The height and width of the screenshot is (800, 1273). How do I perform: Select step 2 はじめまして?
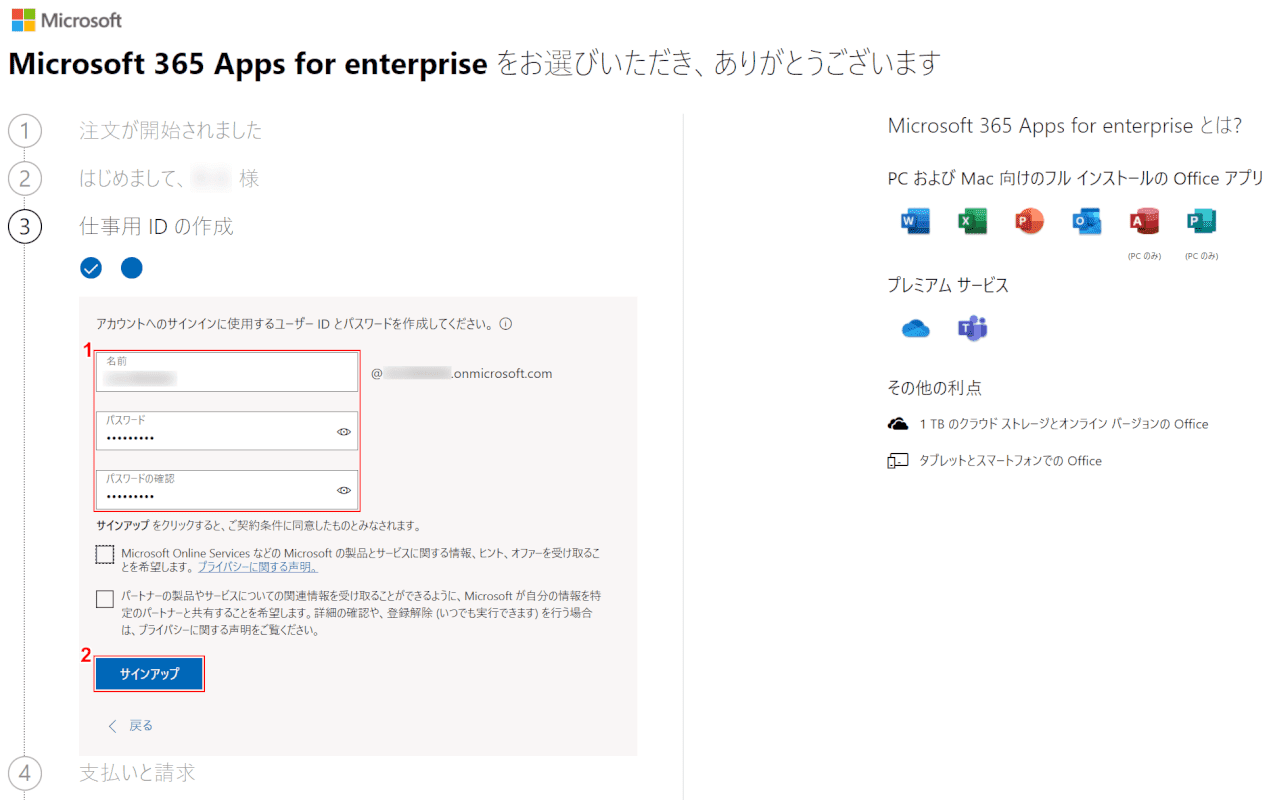tap(169, 178)
